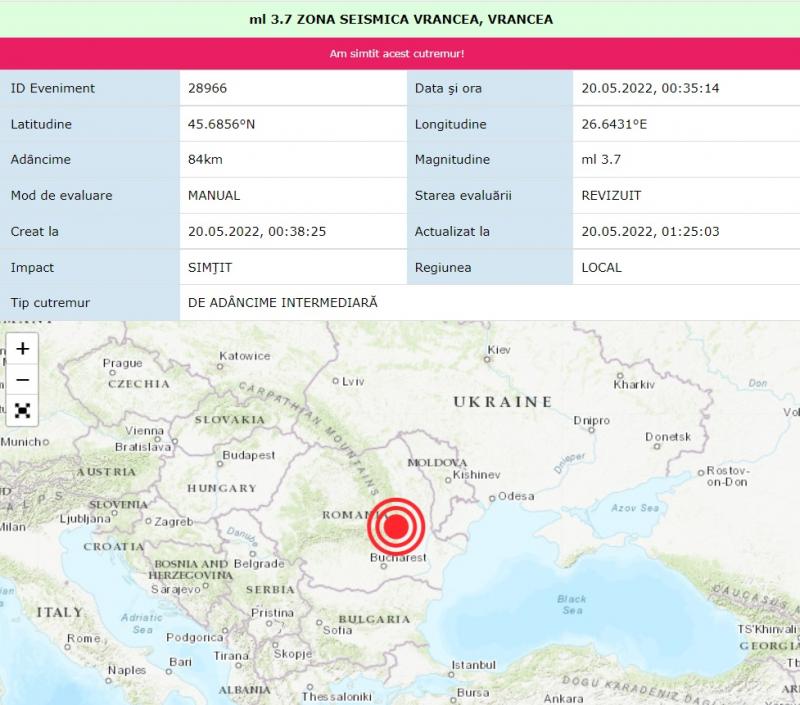Click 'Am simtit acest cutremur!' button

click(x=397, y=54)
